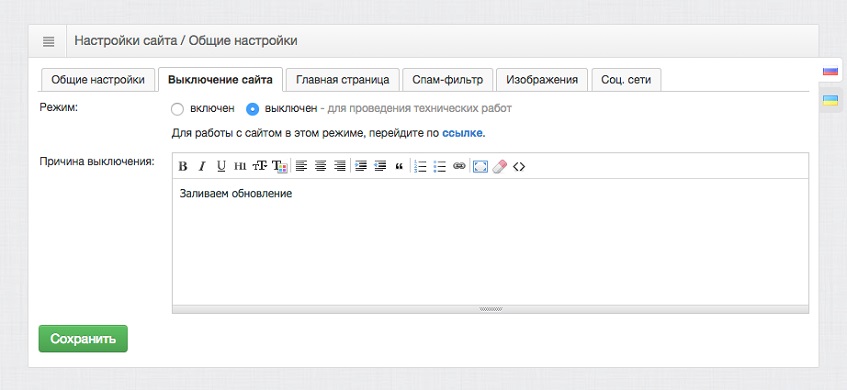Select the "включен" radio button

click(x=177, y=110)
